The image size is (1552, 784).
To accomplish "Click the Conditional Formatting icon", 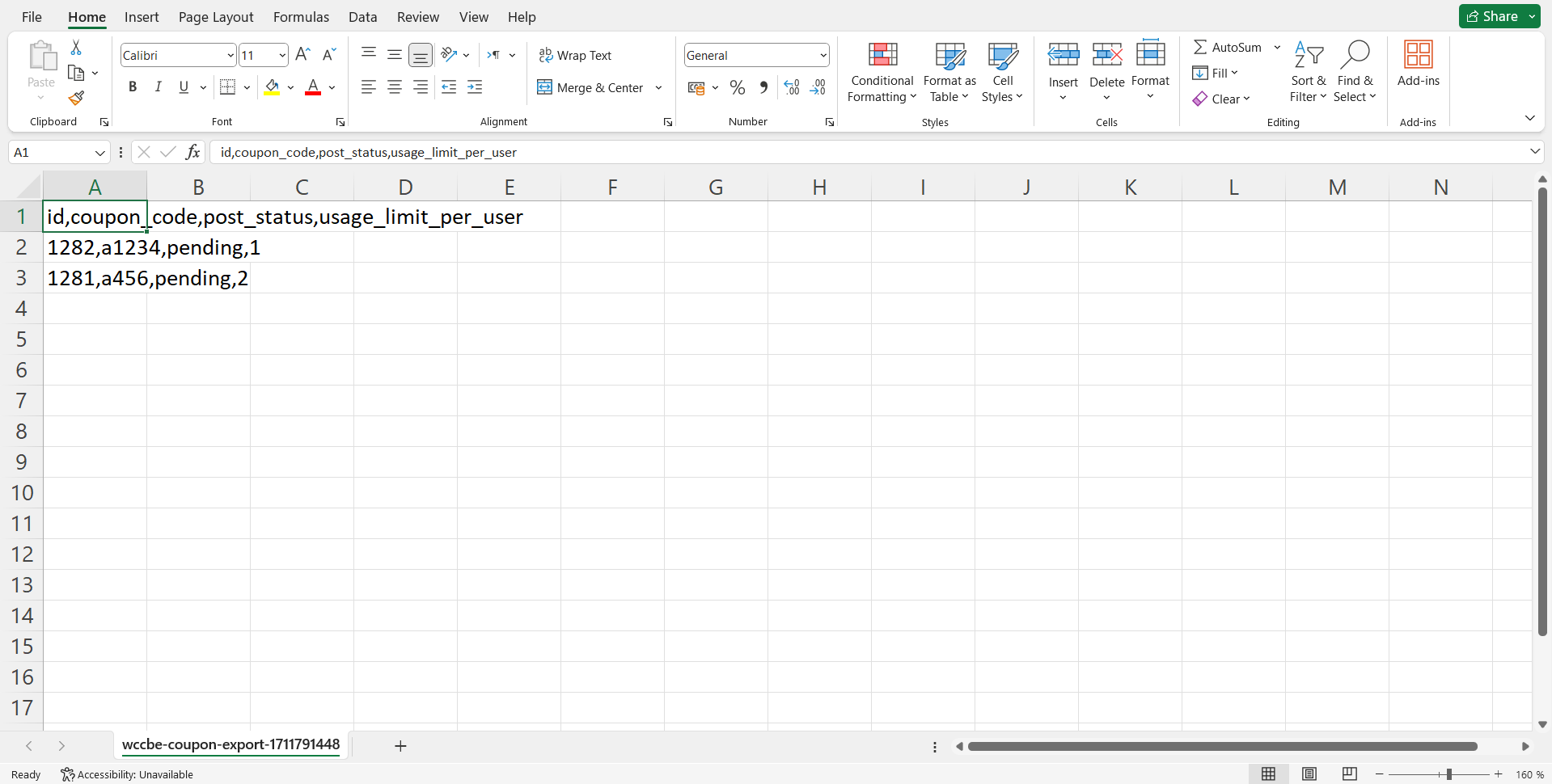I will point(882,55).
